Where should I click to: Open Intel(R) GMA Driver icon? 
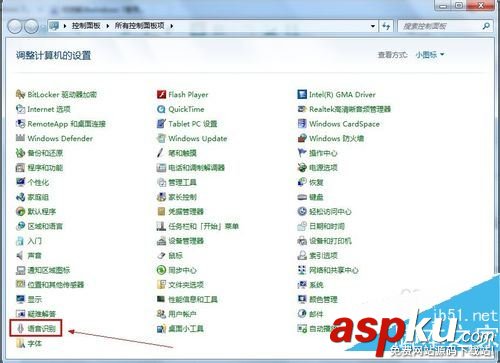pos(302,95)
